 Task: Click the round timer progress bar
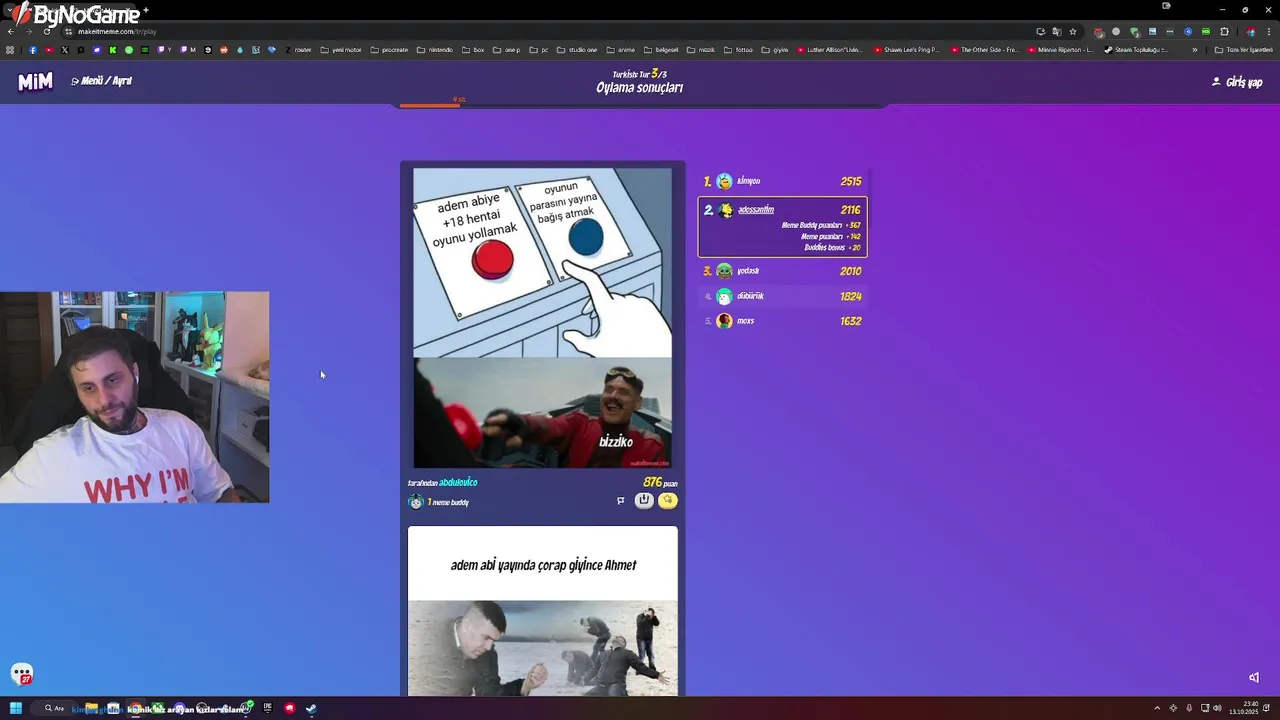point(640,105)
